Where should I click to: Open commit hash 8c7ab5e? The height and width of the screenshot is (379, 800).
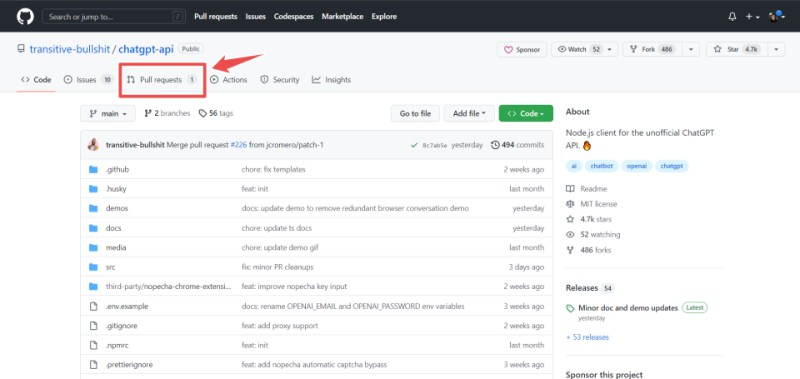pyautogui.click(x=435, y=145)
